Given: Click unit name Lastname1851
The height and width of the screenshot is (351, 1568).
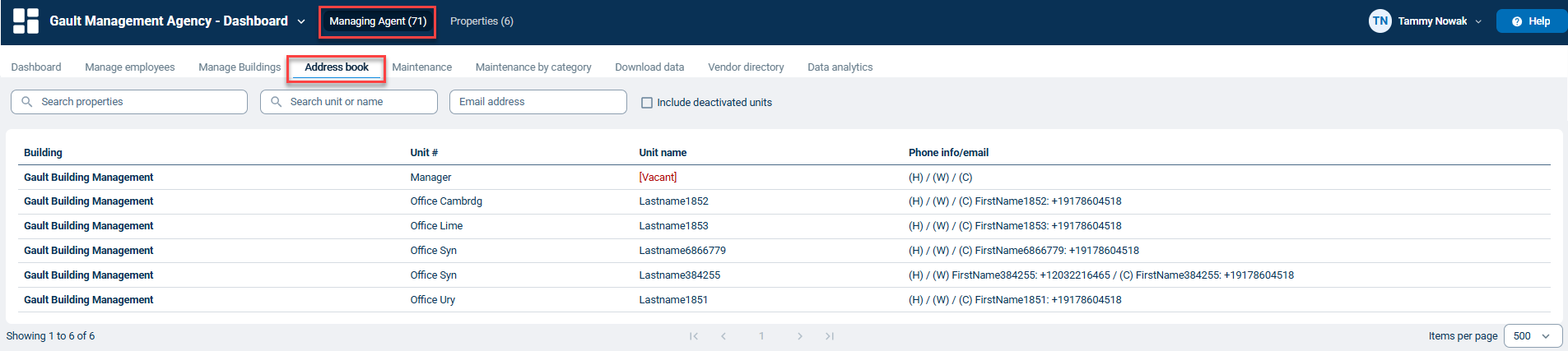Looking at the screenshot, I should pyautogui.click(x=673, y=300).
